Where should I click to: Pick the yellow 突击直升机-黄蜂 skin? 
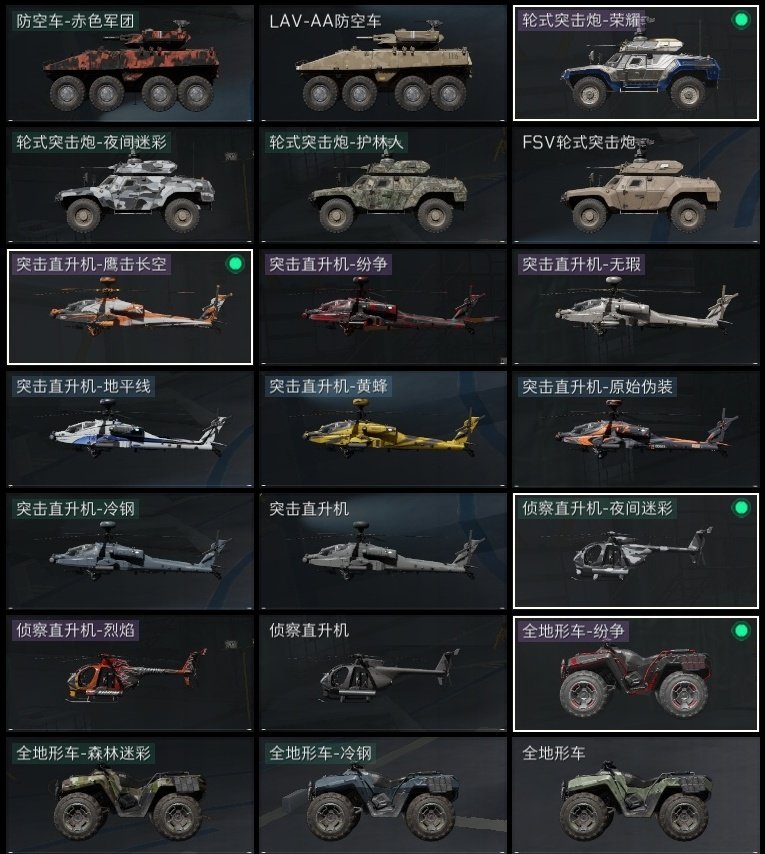pos(383,429)
